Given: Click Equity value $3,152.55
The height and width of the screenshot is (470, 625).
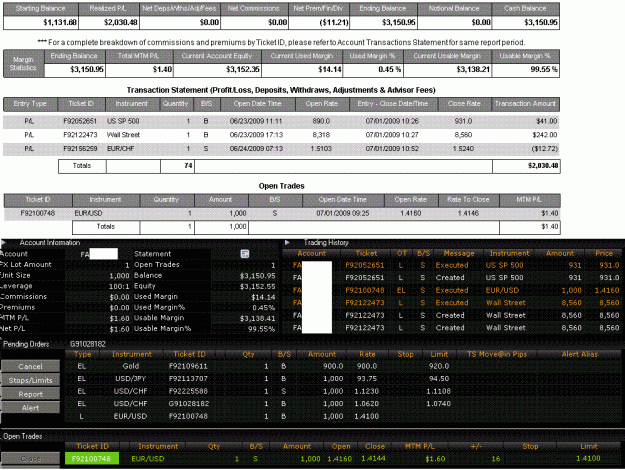Looking at the screenshot, I should pos(257,286).
